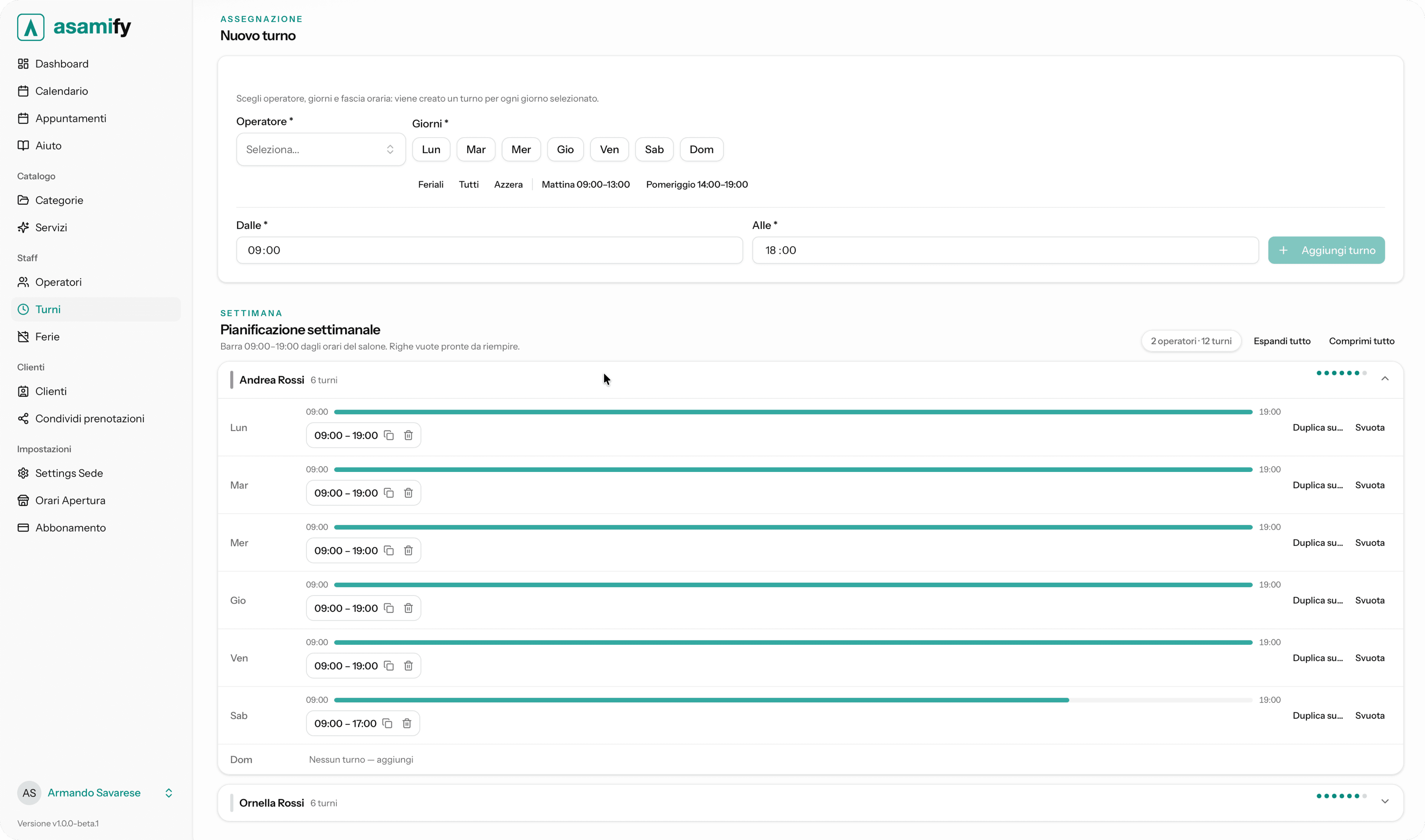Click the Categorie folder icon

(x=23, y=200)
